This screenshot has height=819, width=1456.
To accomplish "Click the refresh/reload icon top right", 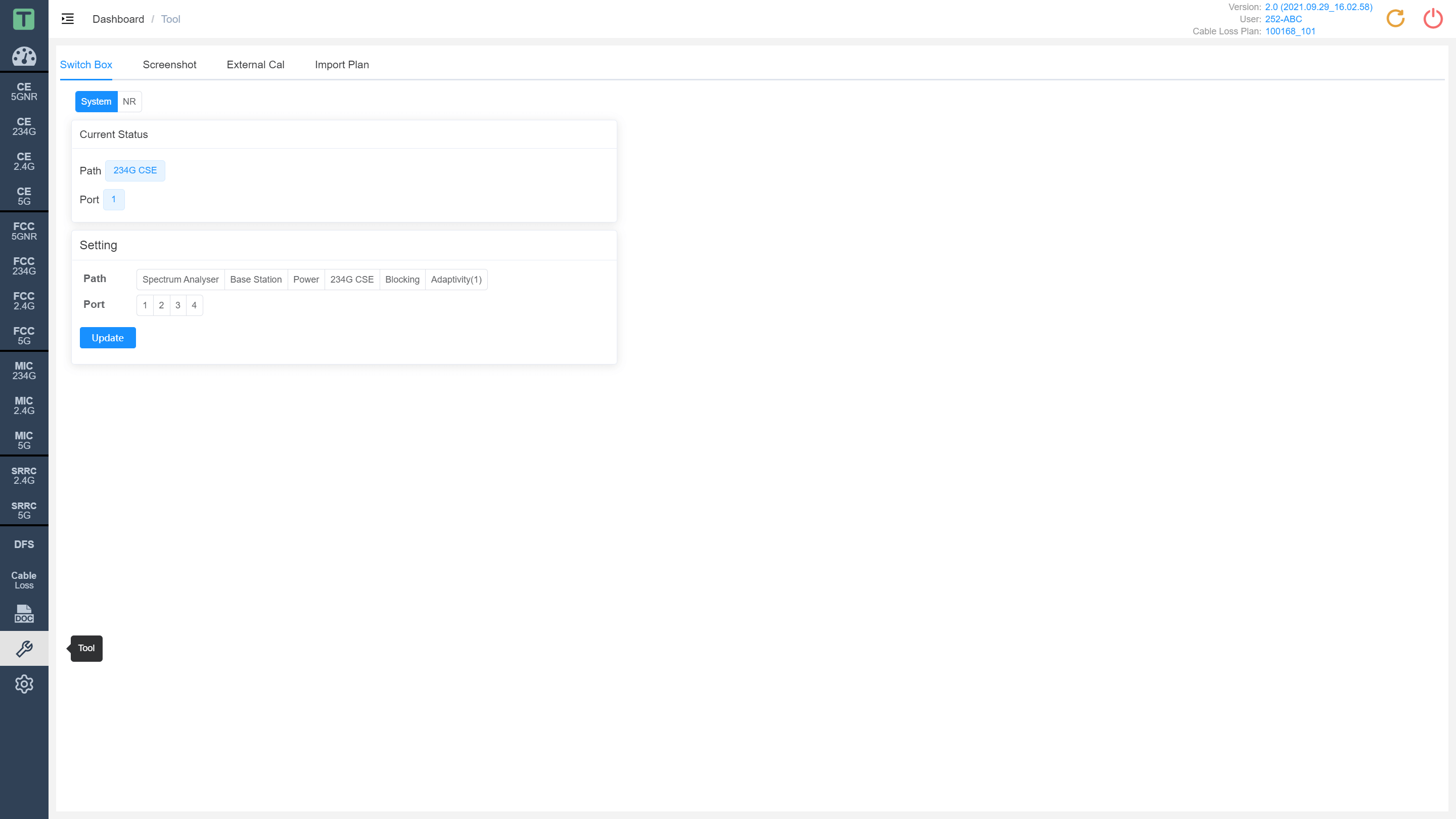I will (1395, 18).
